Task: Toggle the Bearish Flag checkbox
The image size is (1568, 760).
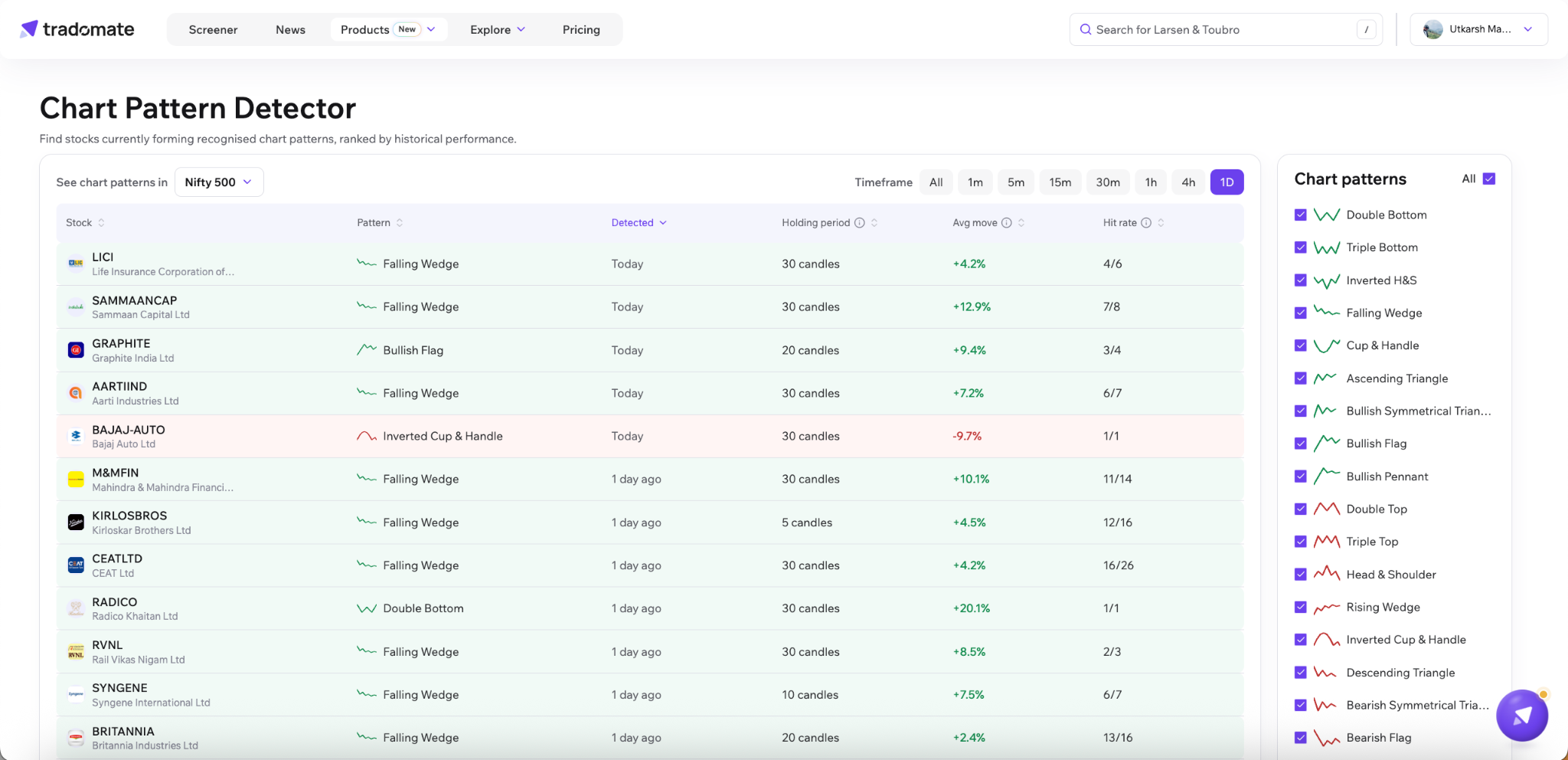Action: point(1300,738)
